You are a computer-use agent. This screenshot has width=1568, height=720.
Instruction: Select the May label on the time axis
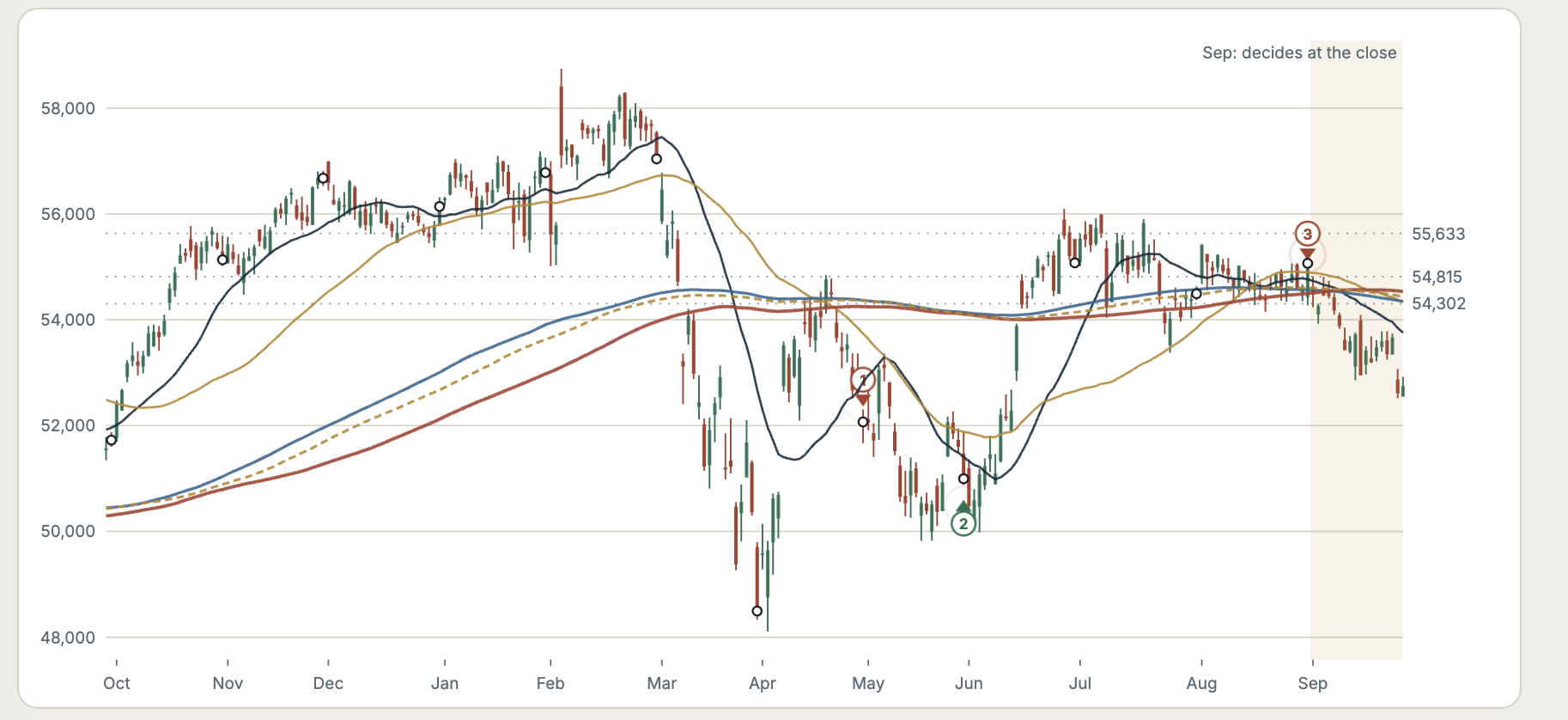(x=868, y=683)
